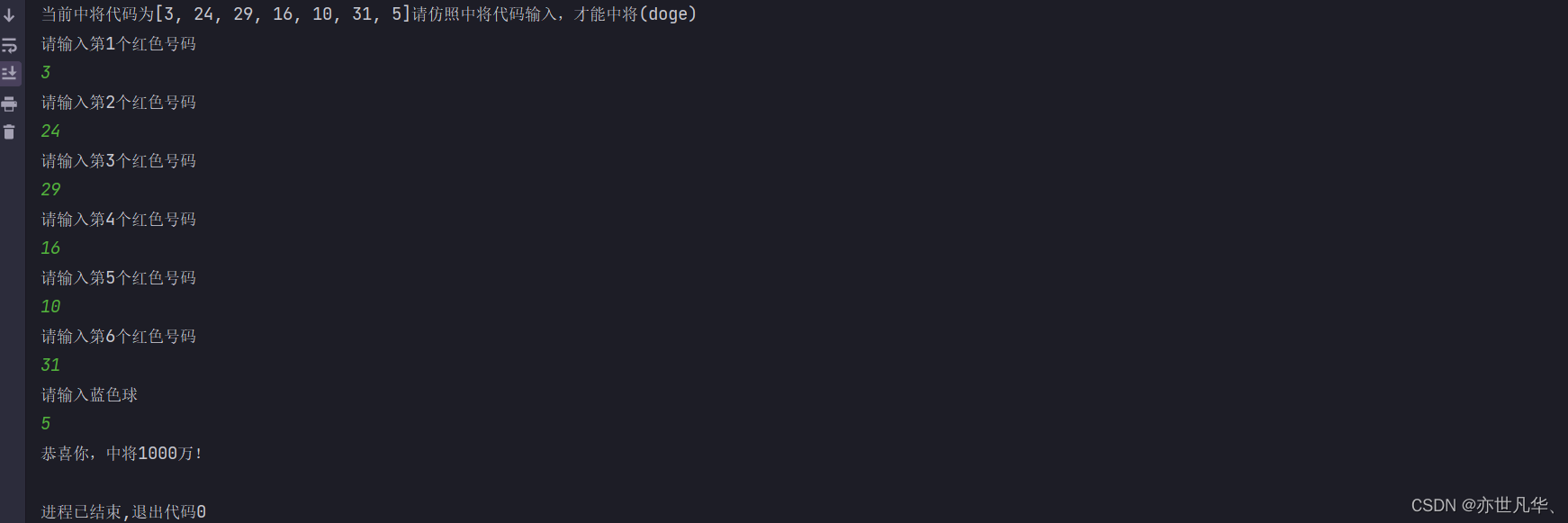1568x523 pixels.
Task: Click the 1000万 congratulation message line
Action: [x=122, y=454]
